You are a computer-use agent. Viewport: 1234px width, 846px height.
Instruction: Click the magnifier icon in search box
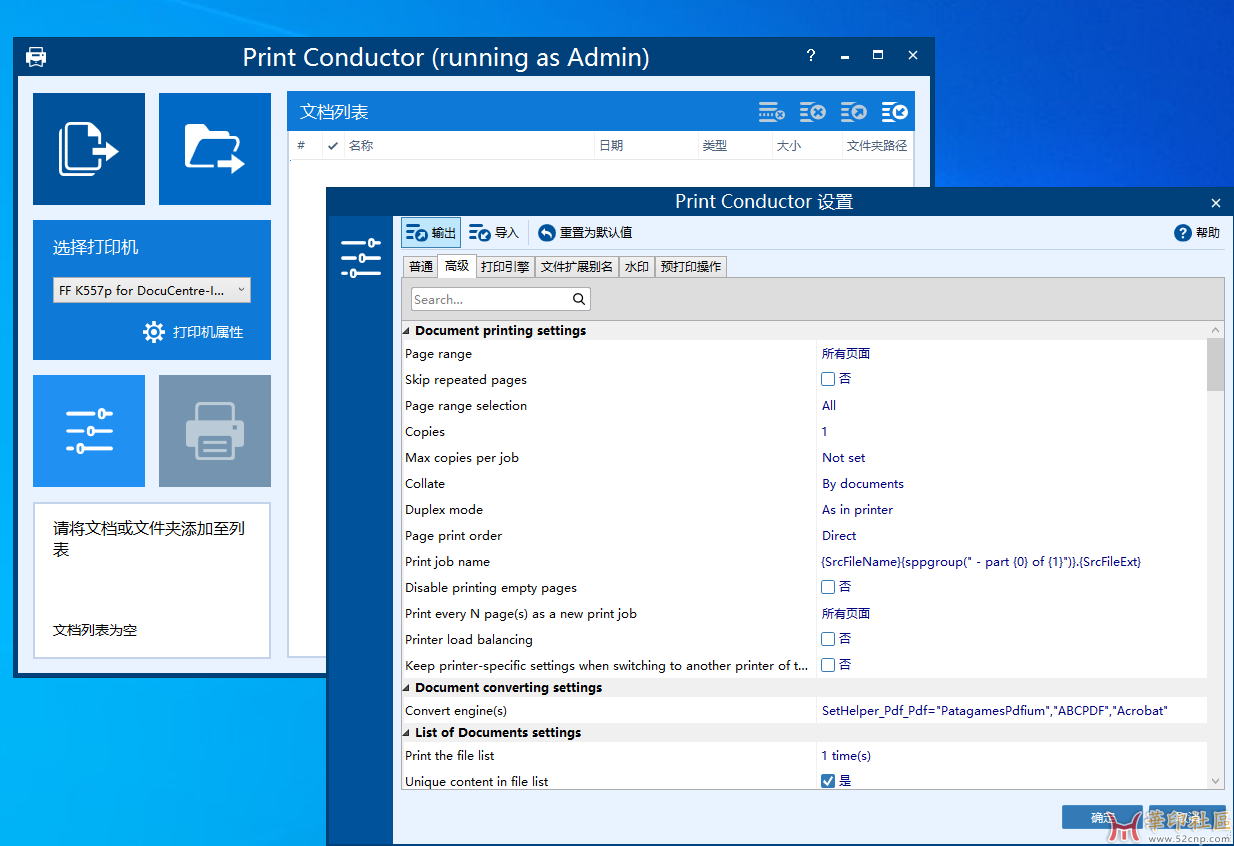(x=579, y=299)
